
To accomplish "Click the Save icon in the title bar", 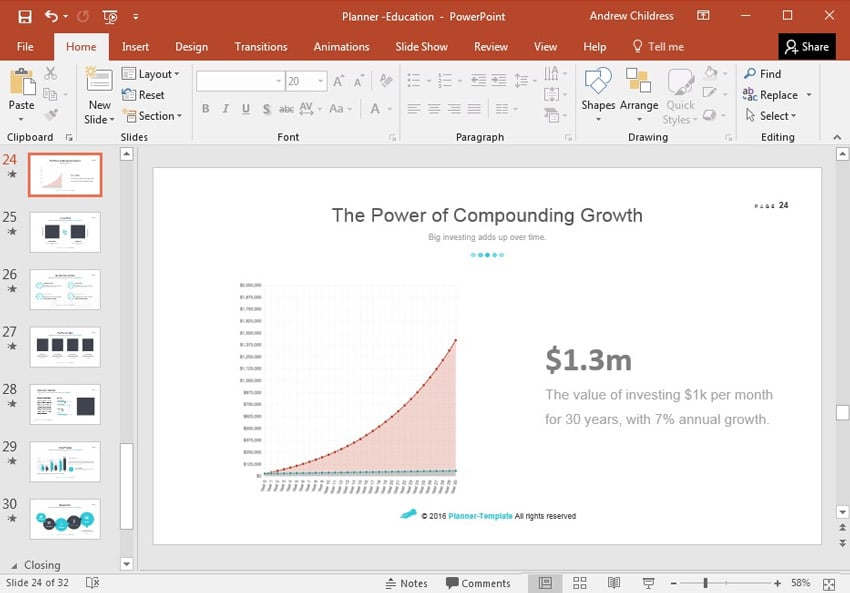I will tap(24, 16).
